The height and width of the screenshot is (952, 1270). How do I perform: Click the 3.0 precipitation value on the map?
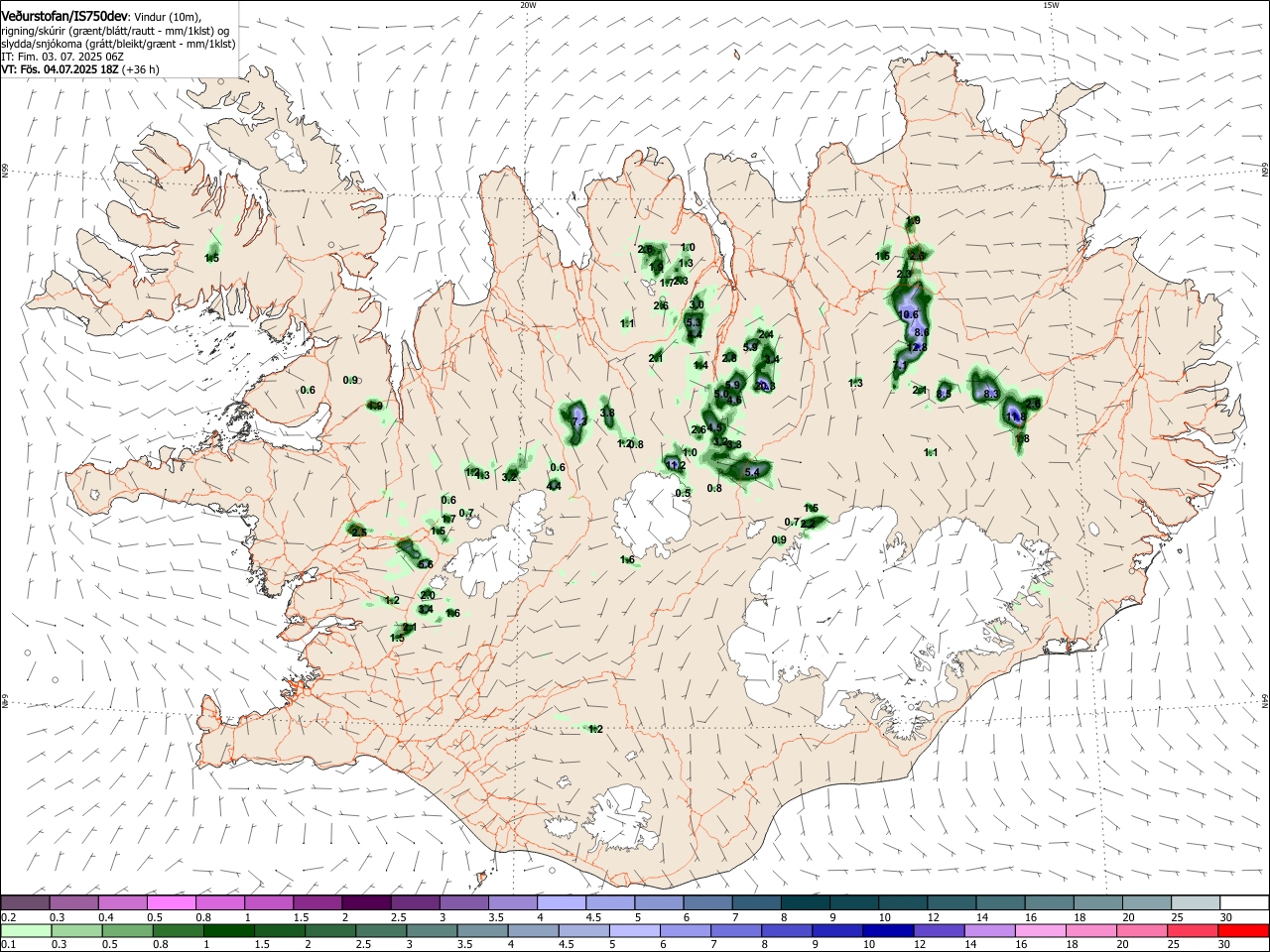click(x=697, y=304)
